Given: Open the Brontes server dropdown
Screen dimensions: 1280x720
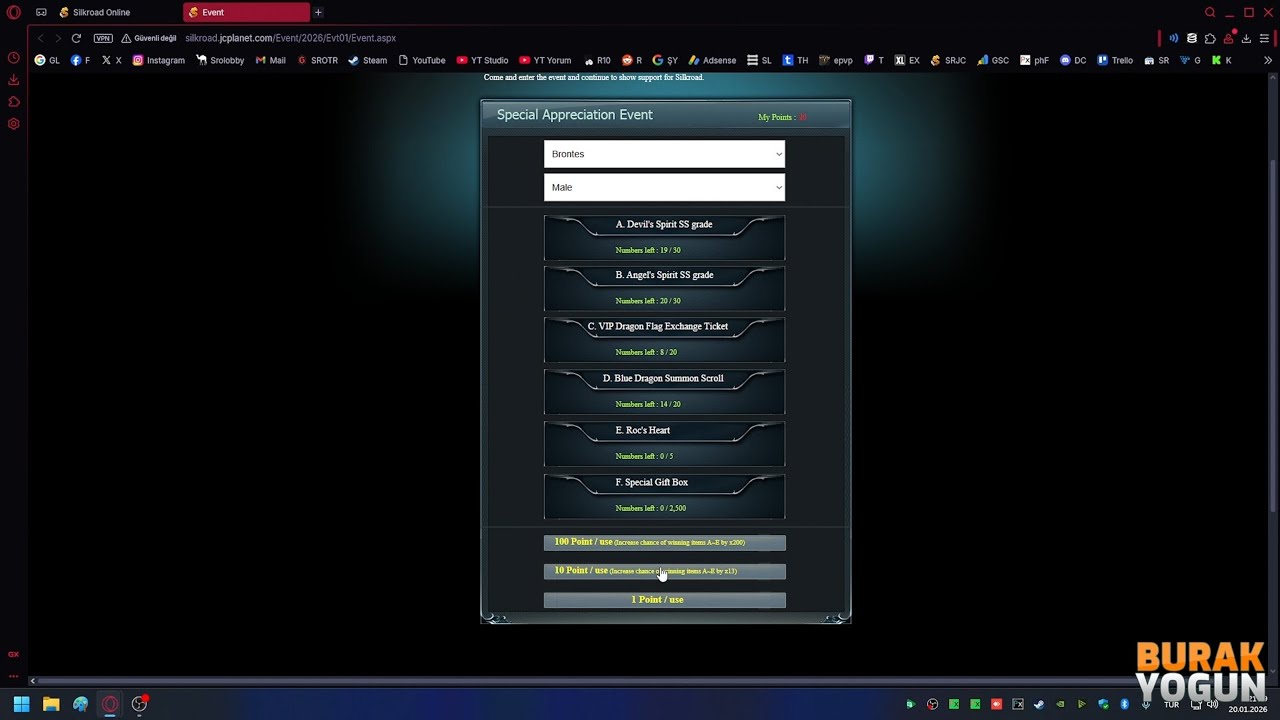Looking at the screenshot, I should click(664, 154).
